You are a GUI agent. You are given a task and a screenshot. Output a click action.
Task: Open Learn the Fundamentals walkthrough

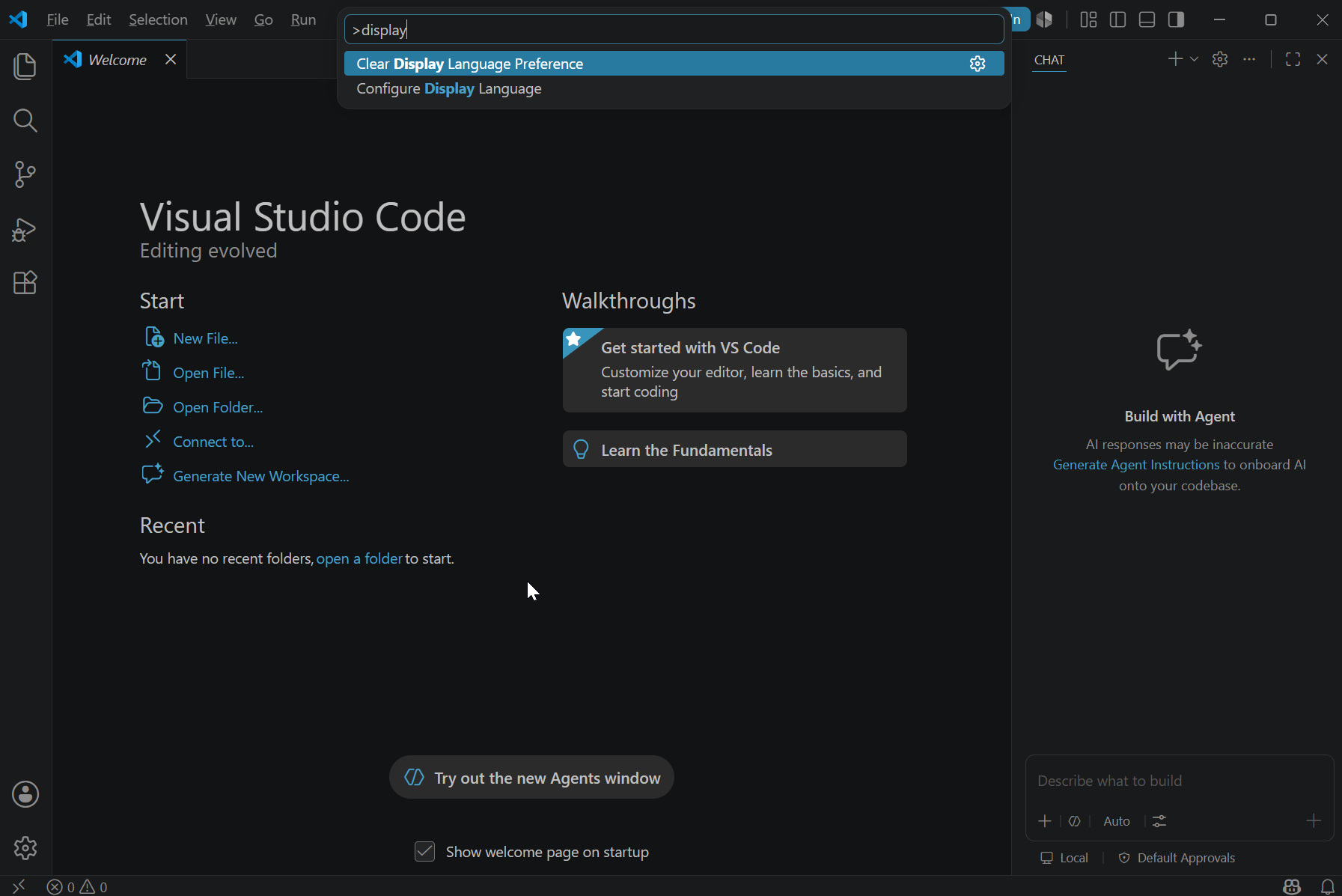click(x=734, y=449)
